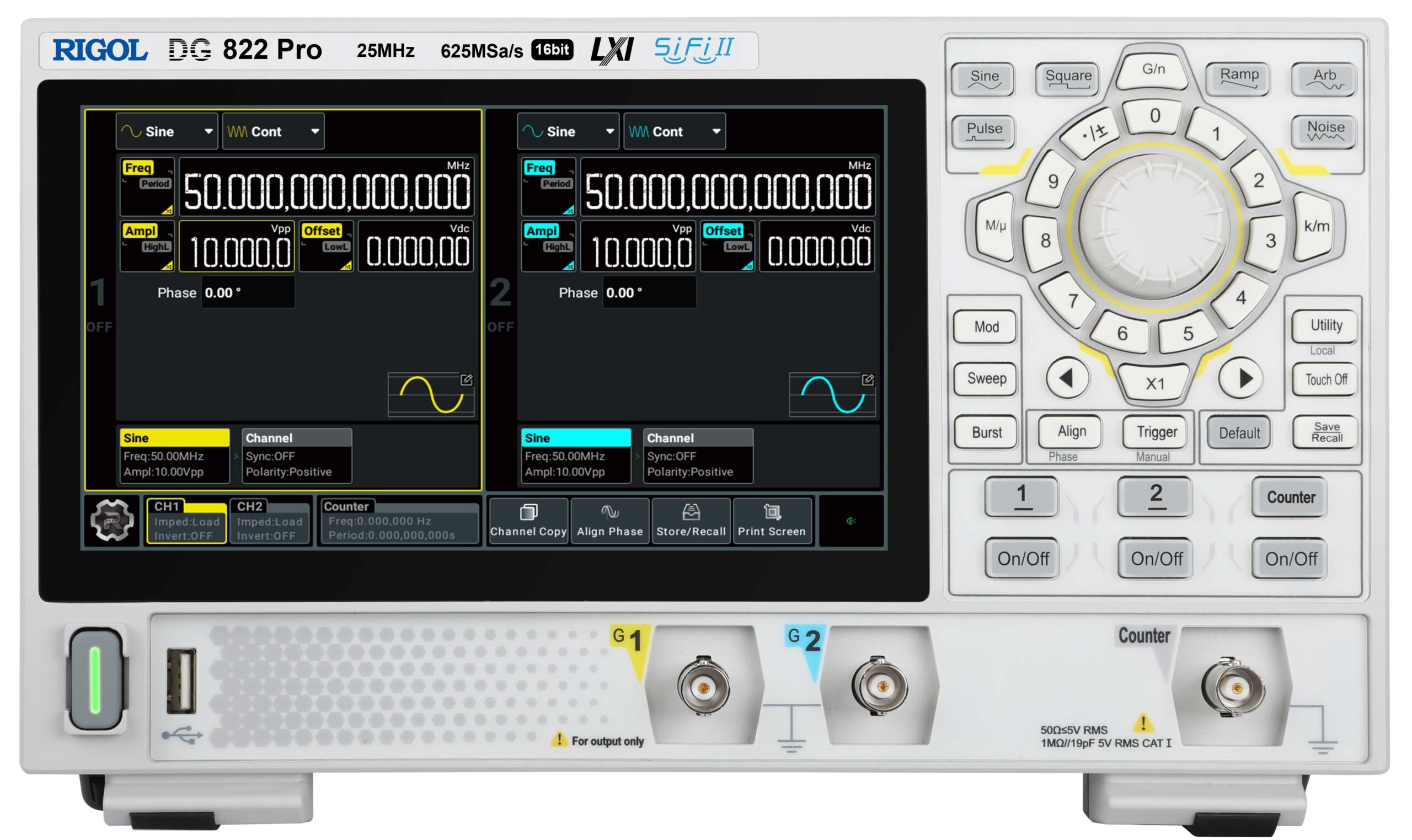This screenshot has width=1412, height=840.
Task: Push the green power button
Action: coord(95,680)
